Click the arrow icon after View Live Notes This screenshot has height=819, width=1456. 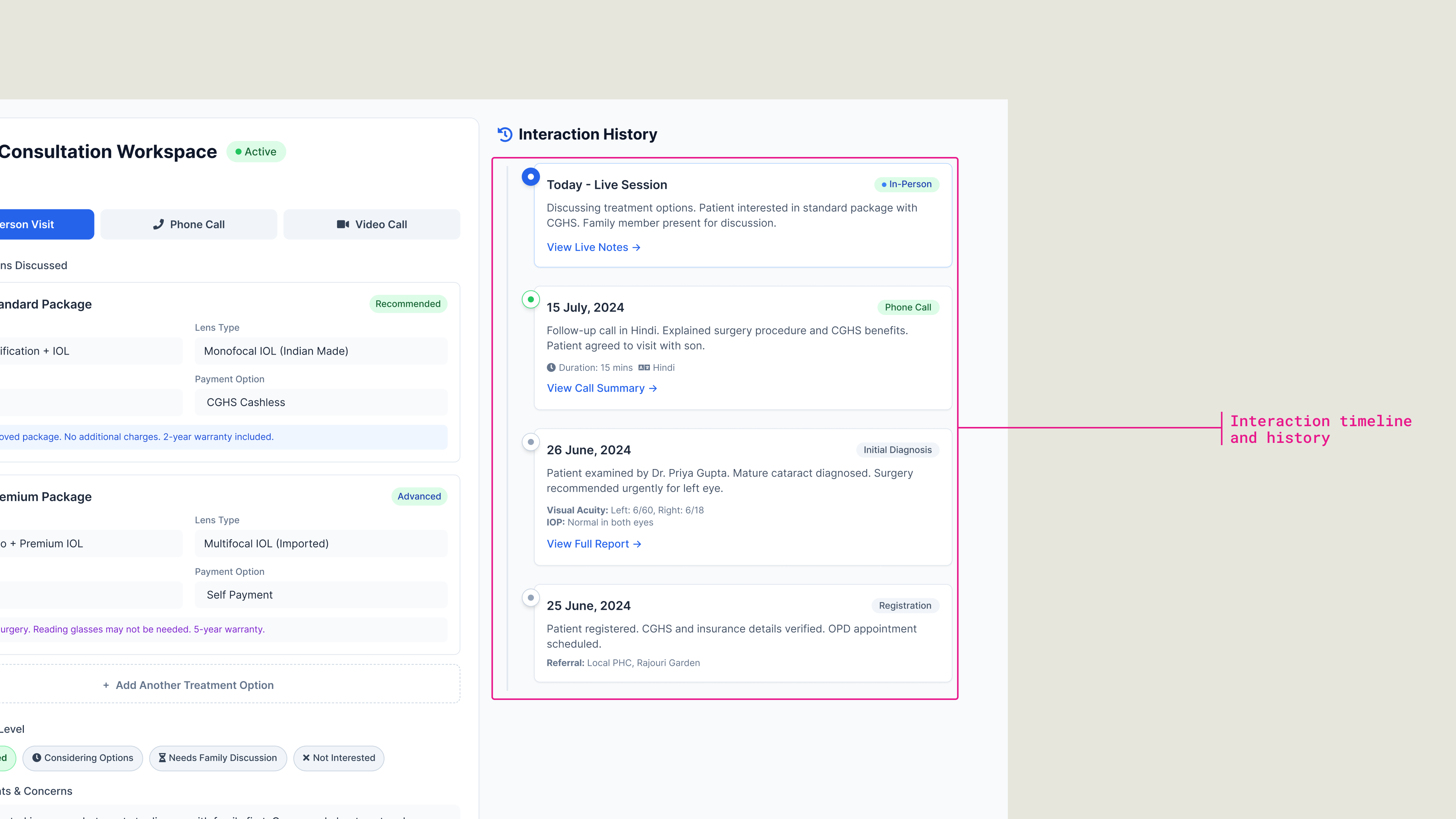pyautogui.click(x=637, y=248)
